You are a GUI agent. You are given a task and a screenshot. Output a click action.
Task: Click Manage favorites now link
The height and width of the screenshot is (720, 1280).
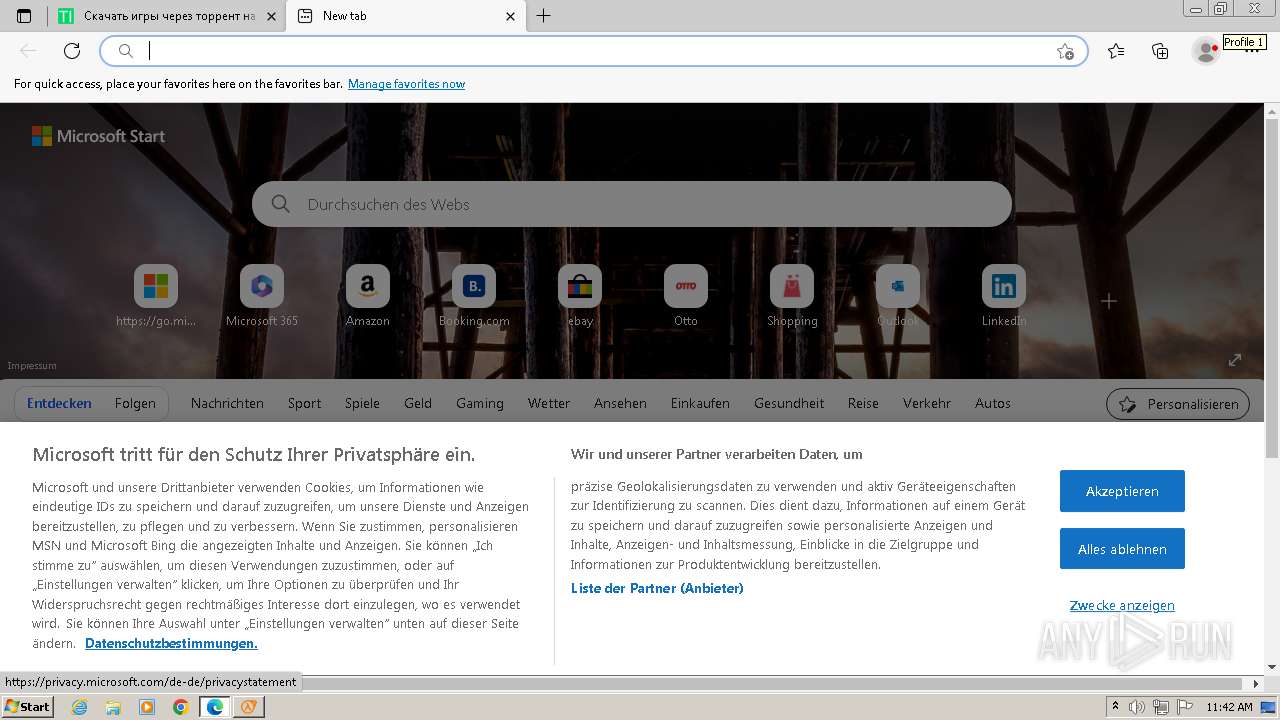click(406, 84)
